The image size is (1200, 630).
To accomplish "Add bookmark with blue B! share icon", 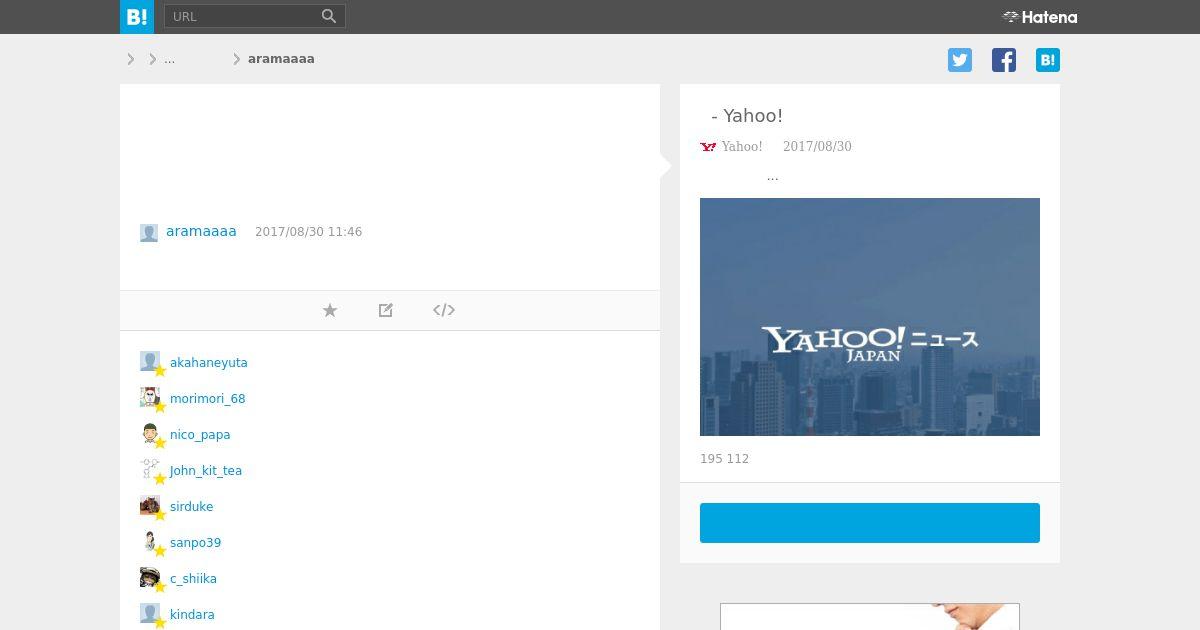I will coord(1048,60).
